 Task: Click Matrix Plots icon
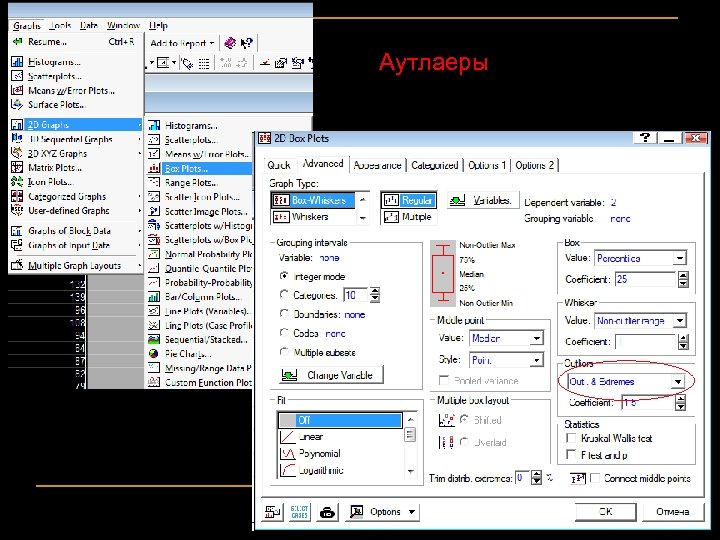tap(17, 167)
